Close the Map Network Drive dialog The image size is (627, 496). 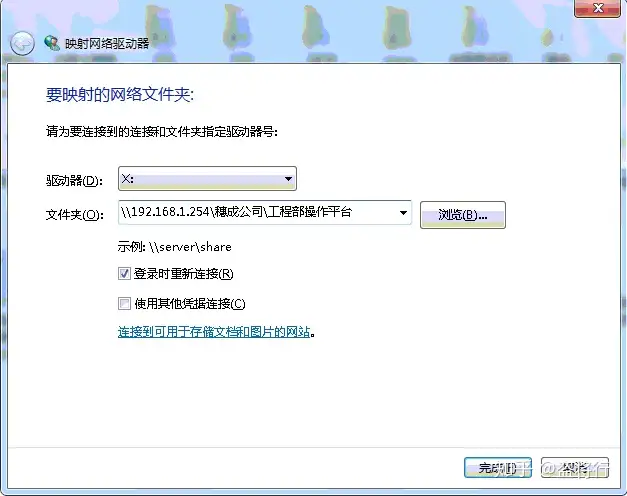(x=597, y=8)
